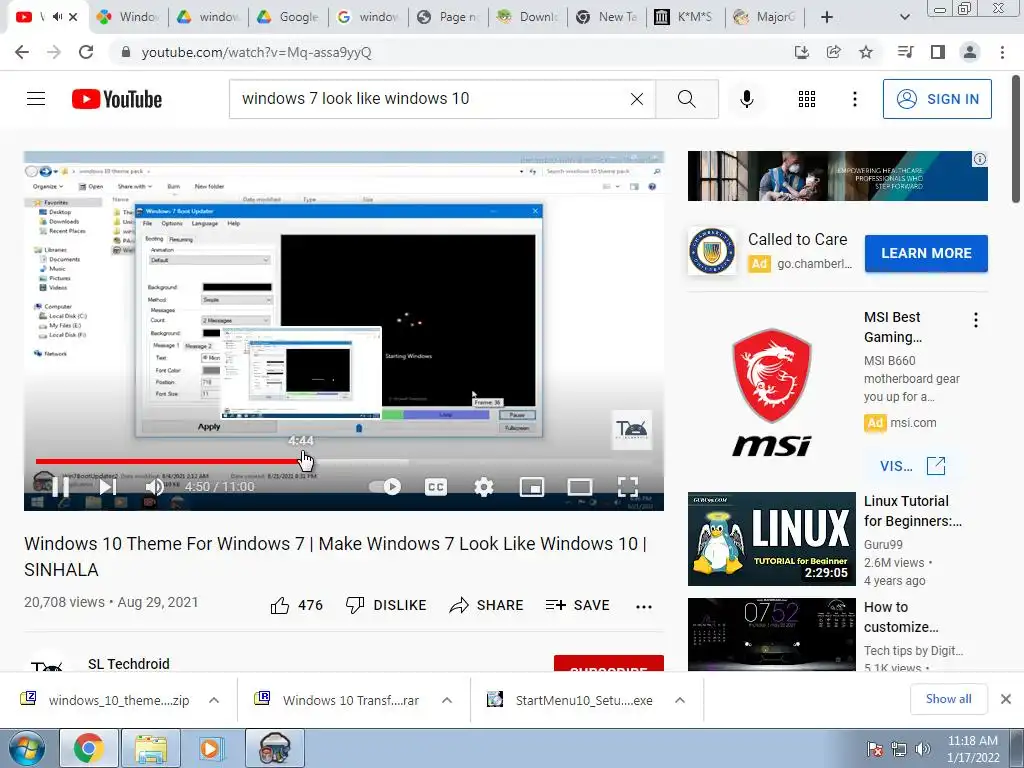
Task: Click the Called to Care ad title
Action: (797, 240)
